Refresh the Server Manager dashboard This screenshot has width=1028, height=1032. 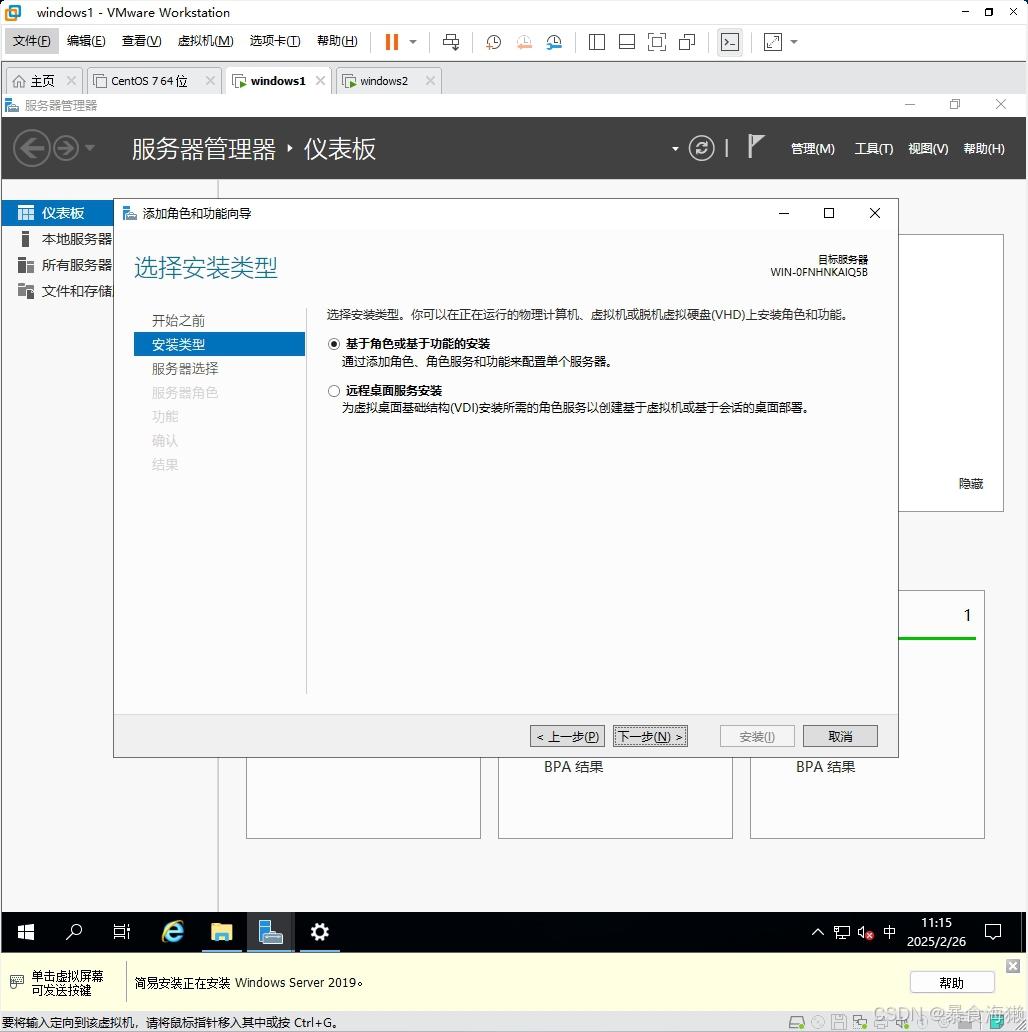click(702, 148)
